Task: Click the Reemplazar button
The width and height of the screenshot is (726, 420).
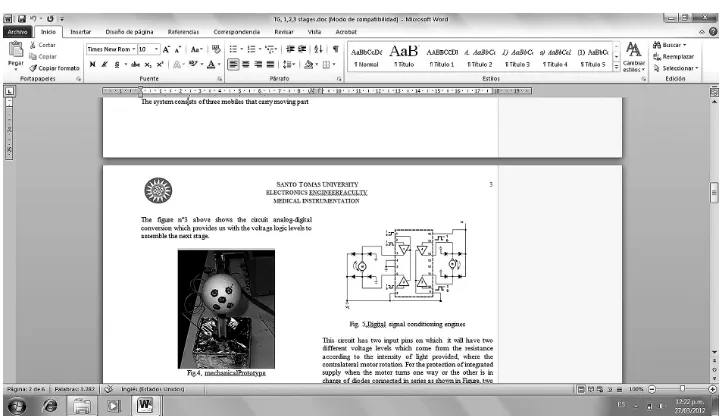Action: [674, 56]
